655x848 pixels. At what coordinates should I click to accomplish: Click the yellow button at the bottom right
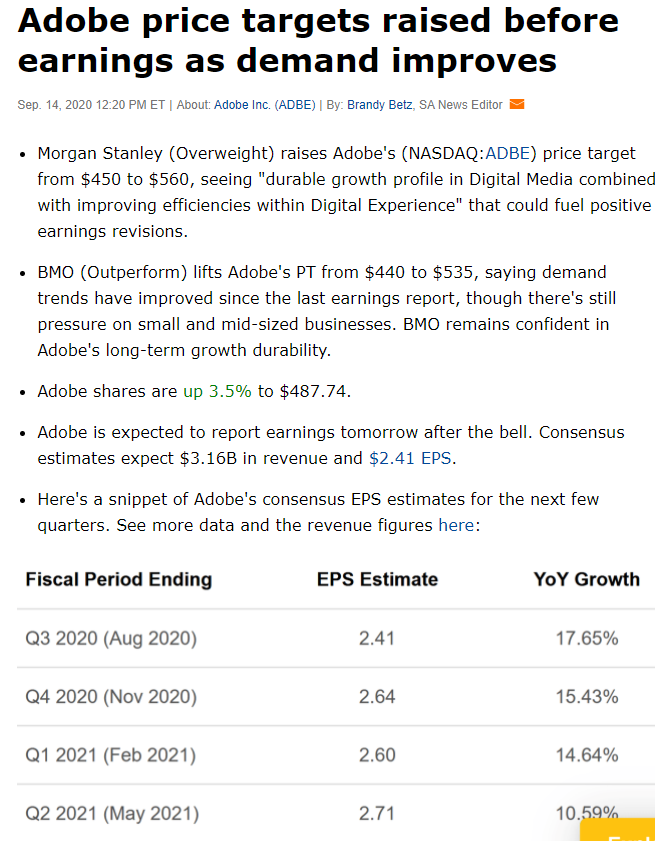point(620,832)
